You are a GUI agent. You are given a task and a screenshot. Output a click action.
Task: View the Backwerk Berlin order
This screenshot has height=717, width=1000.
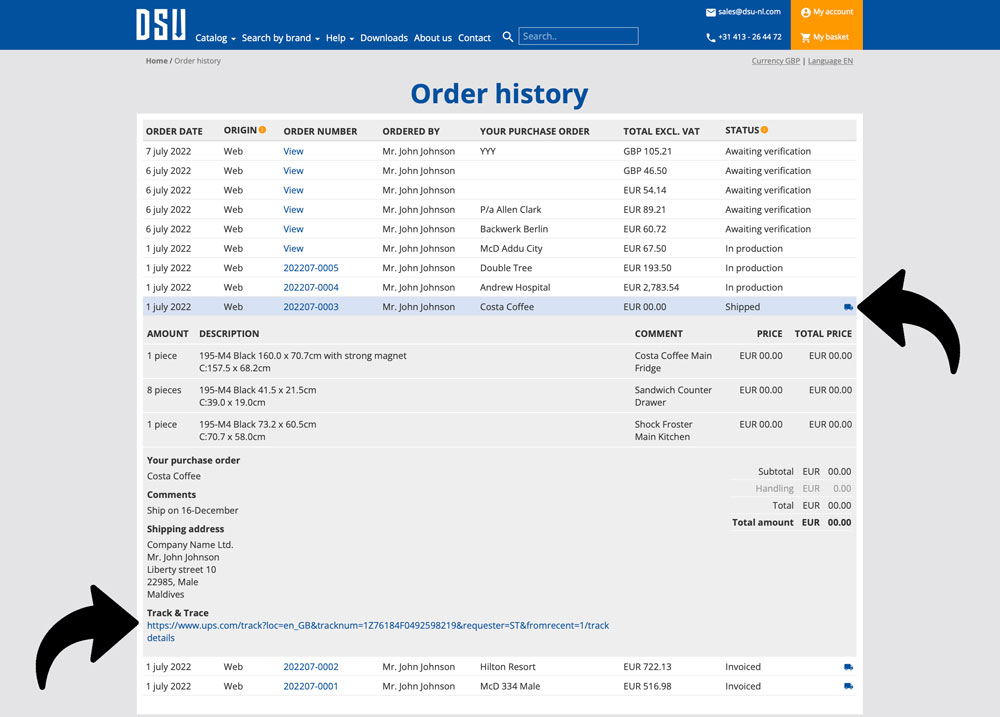[x=293, y=229]
